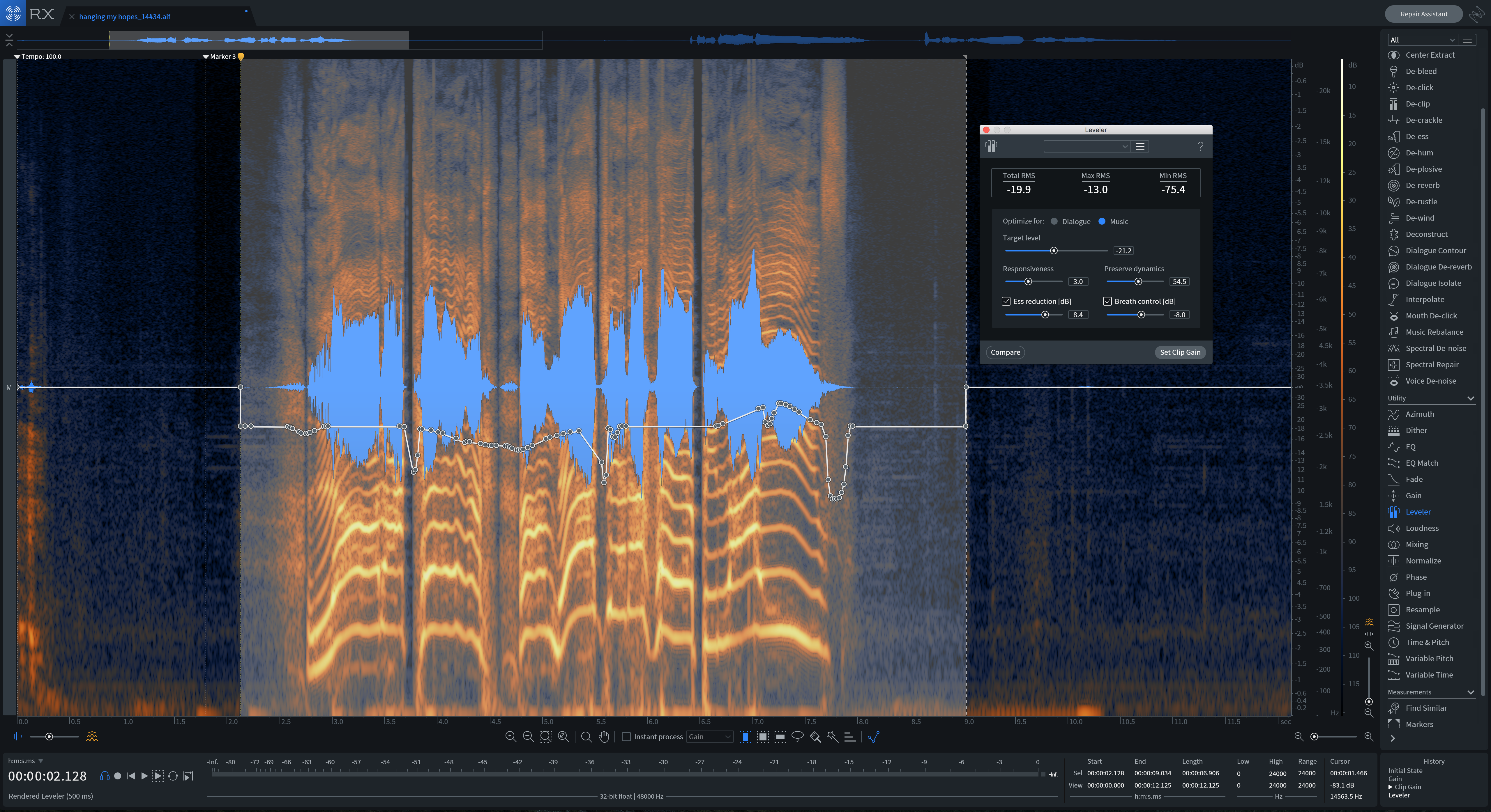Open the Gain instant process dropdown
This screenshot has height=812, width=1491.
710,736
